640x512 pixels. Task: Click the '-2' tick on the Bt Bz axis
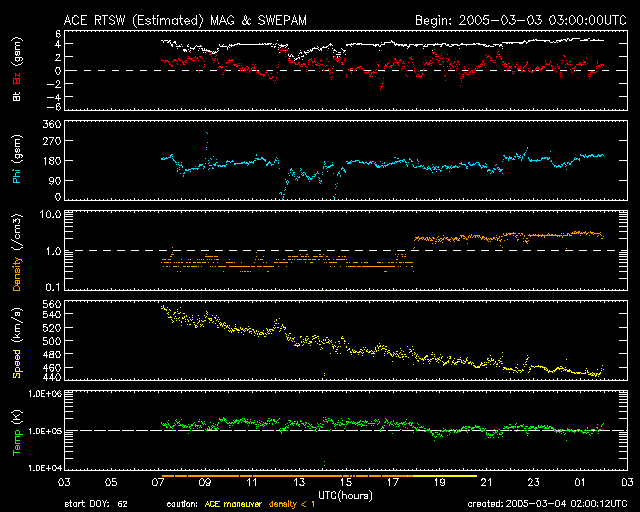tap(54, 84)
